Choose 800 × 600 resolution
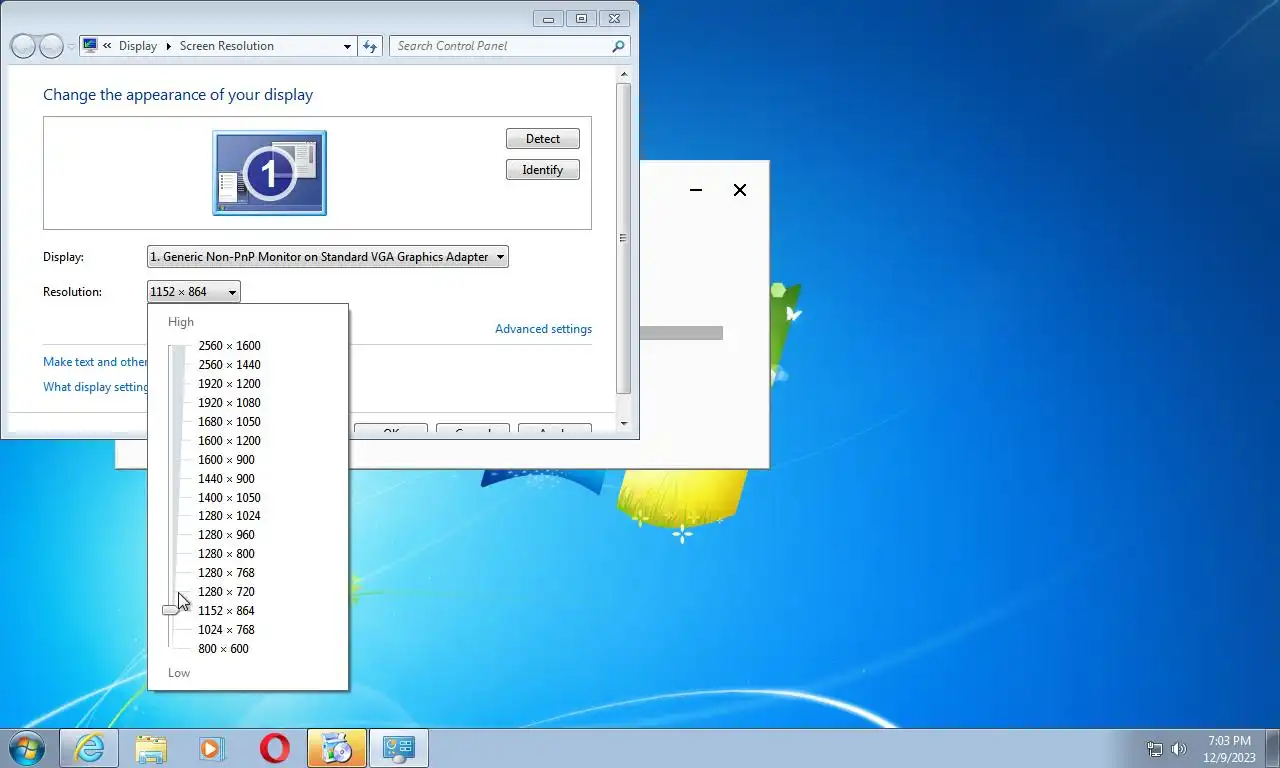 click(223, 649)
